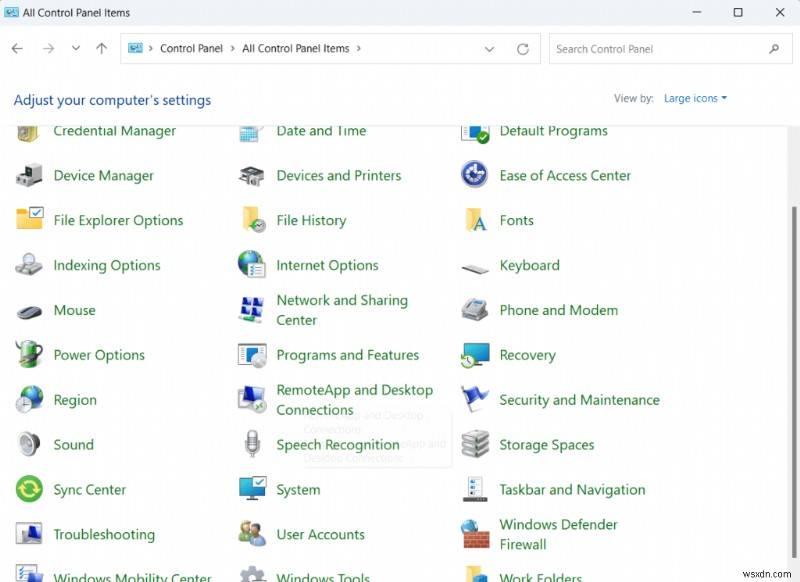Open the Mouse text link
The image size is (800, 582).
pos(74,310)
